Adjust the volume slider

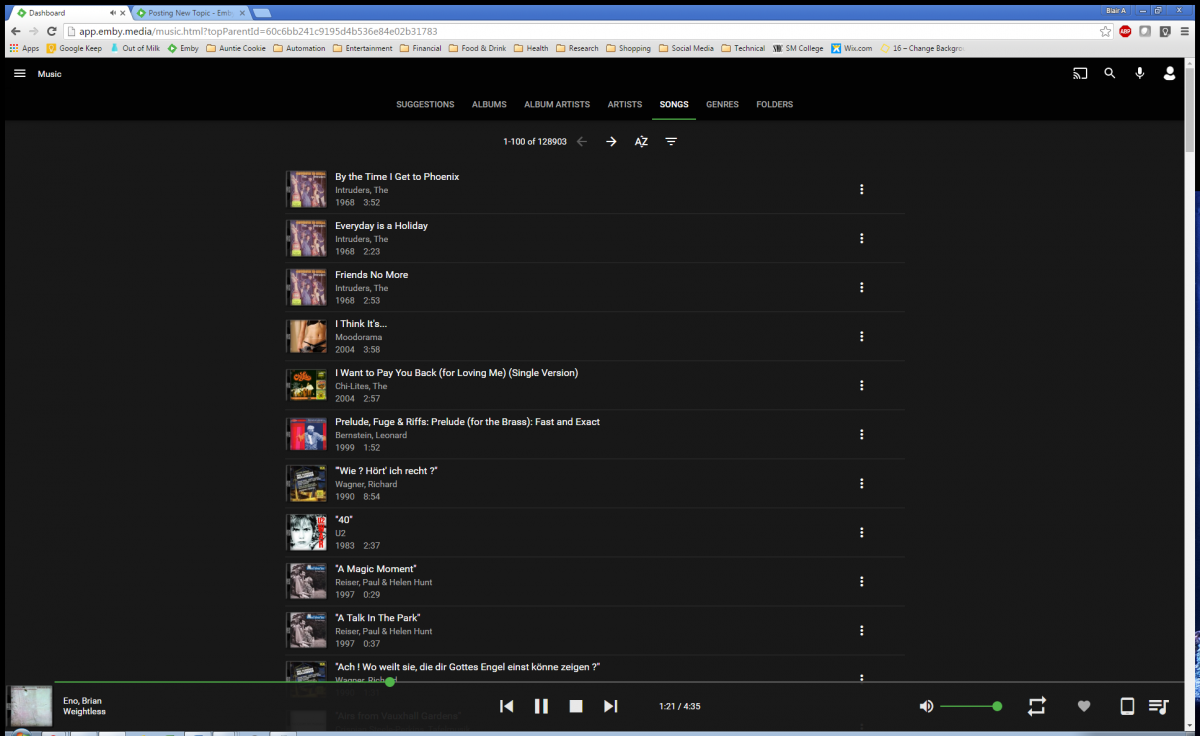(969, 706)
